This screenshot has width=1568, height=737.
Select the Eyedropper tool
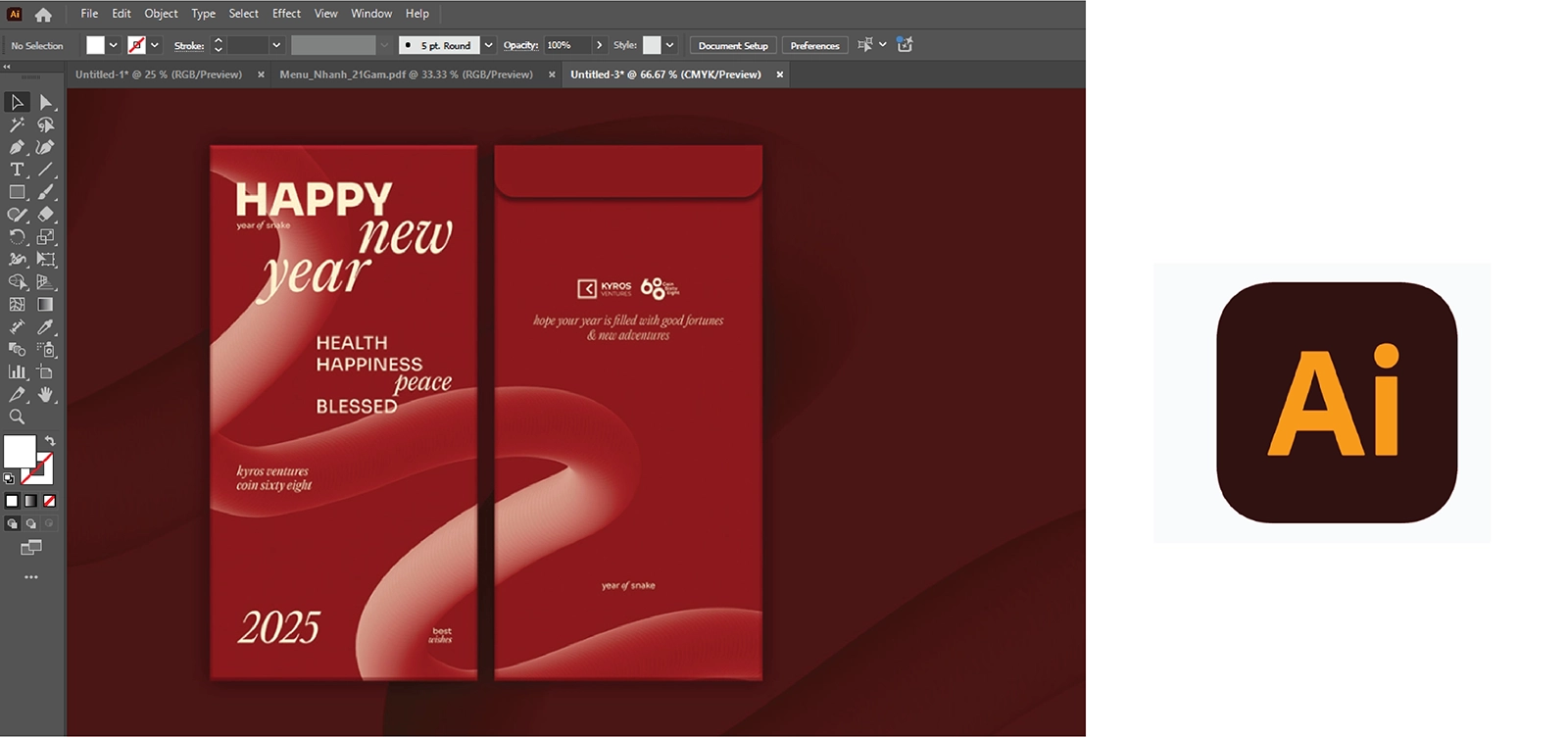[x=45, y=327]
